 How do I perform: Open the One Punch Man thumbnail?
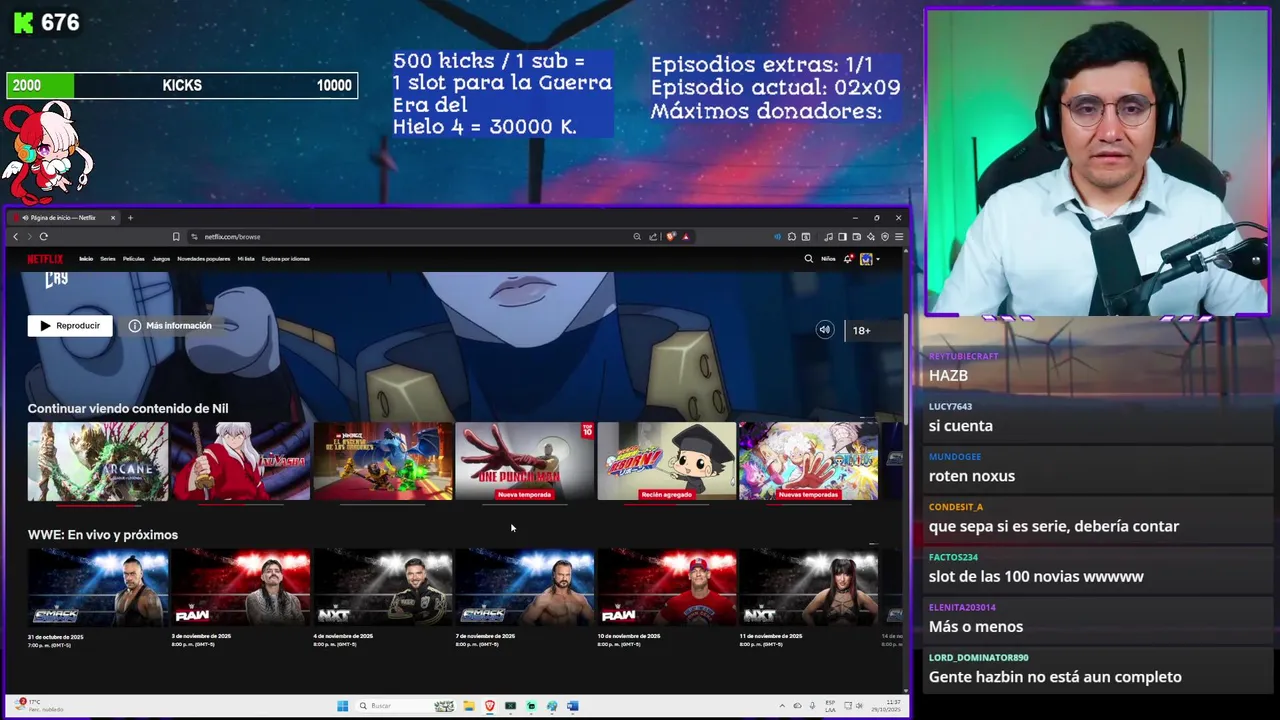[x=525, y=461]
